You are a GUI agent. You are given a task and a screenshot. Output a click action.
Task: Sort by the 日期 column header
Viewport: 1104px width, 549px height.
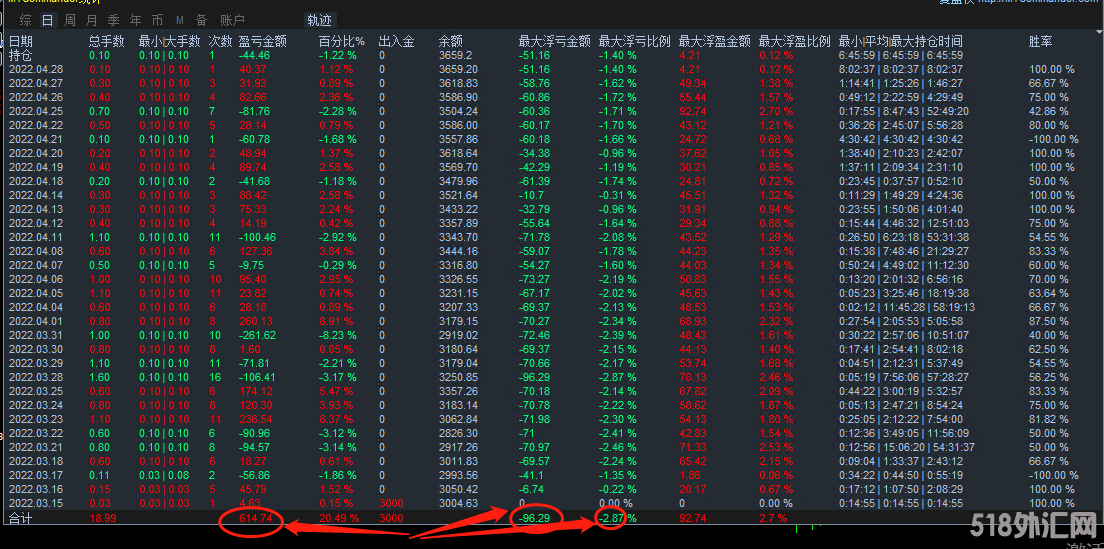click(20, 42)
